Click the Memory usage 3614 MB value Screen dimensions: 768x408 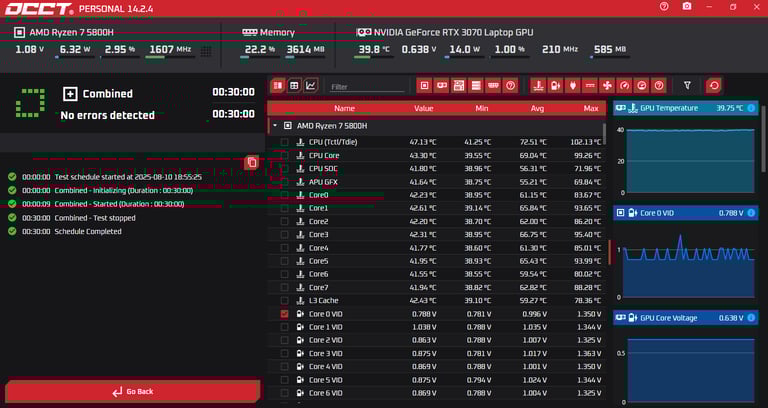coord(306,49)
